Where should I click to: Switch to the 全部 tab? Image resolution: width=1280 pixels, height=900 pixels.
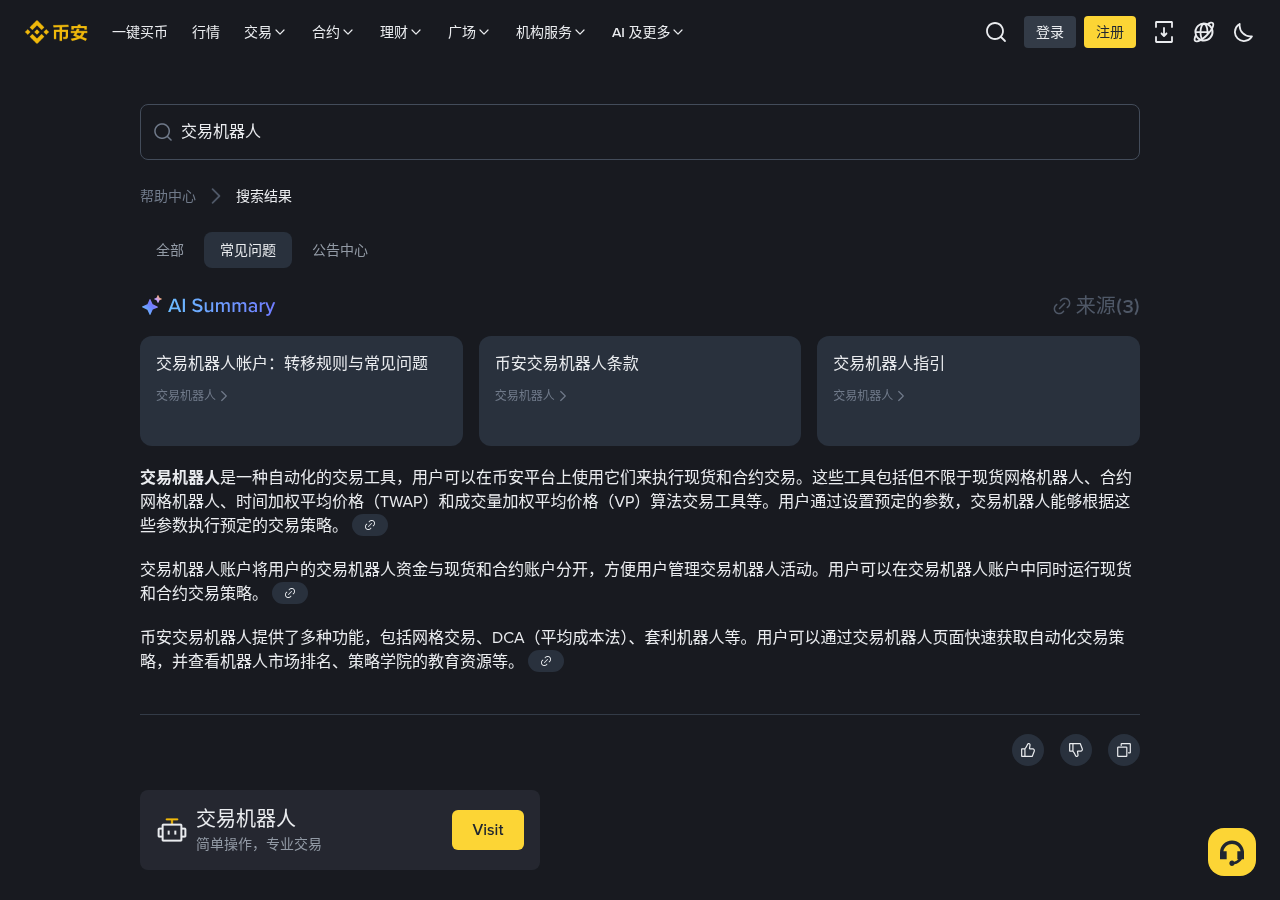point(170,250)
